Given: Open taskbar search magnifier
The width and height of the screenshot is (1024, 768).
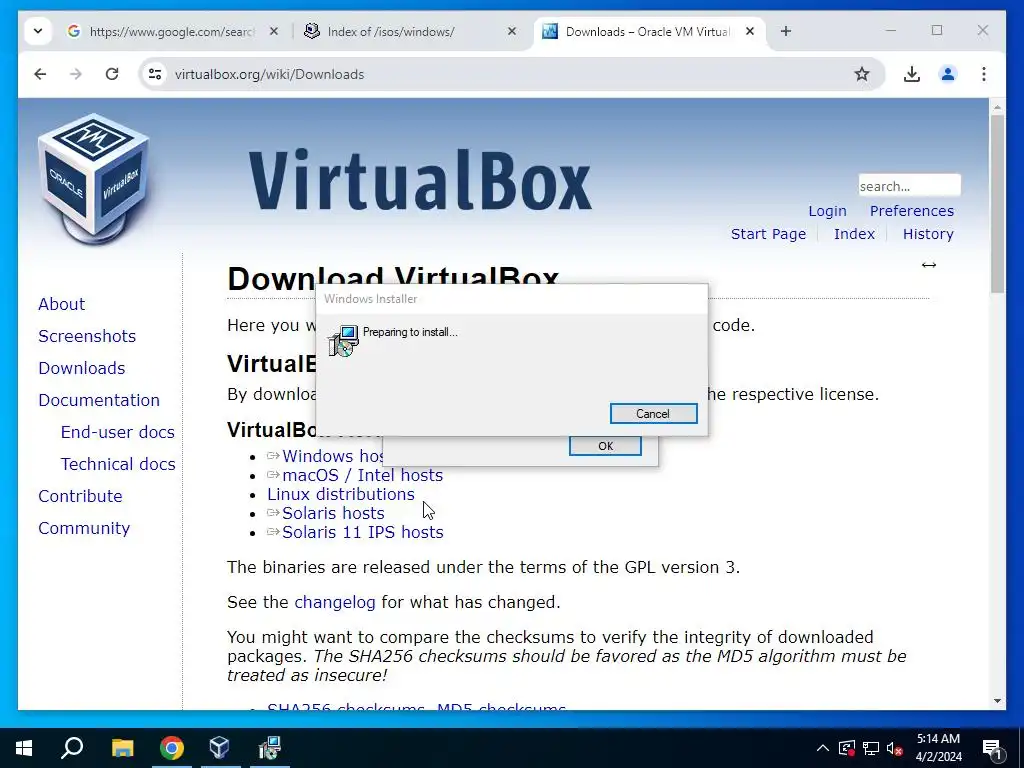Looking at the screenshot, I should (72, 748).
